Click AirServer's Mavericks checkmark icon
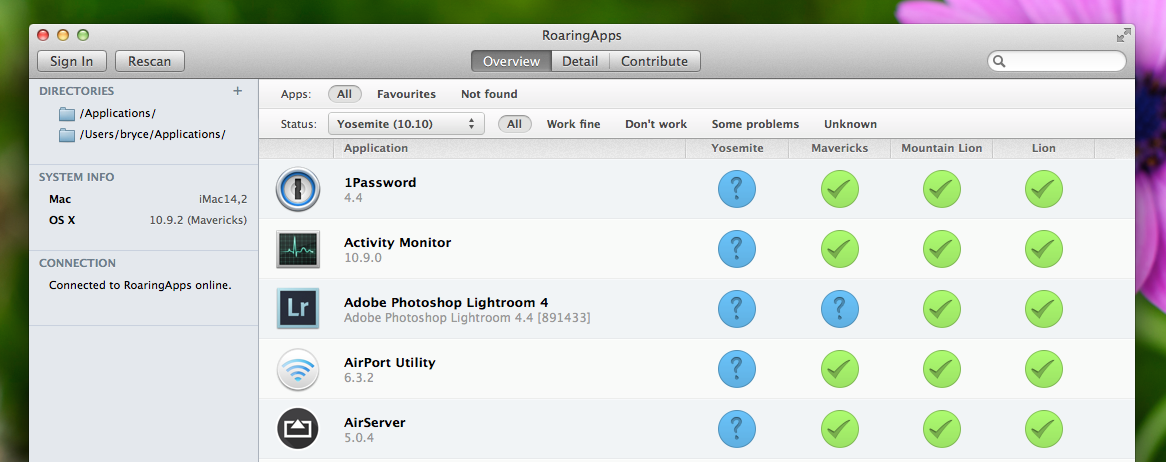1166x462 pixels. click(840, 429)
